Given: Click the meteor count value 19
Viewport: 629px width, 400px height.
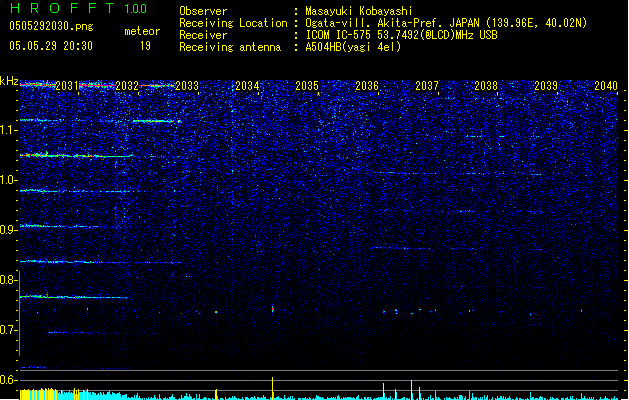Looking at the screenshot, I should coord(145,46).
